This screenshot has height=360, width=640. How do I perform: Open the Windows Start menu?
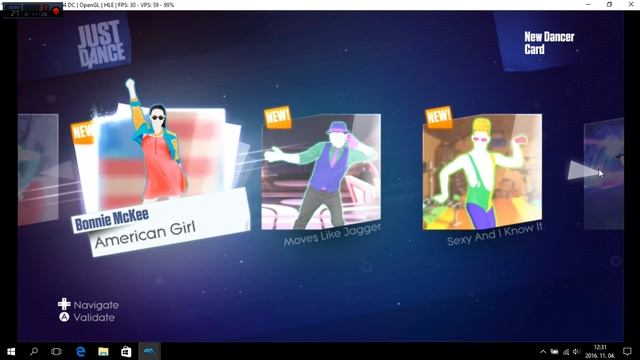click(x=11, y=351)
